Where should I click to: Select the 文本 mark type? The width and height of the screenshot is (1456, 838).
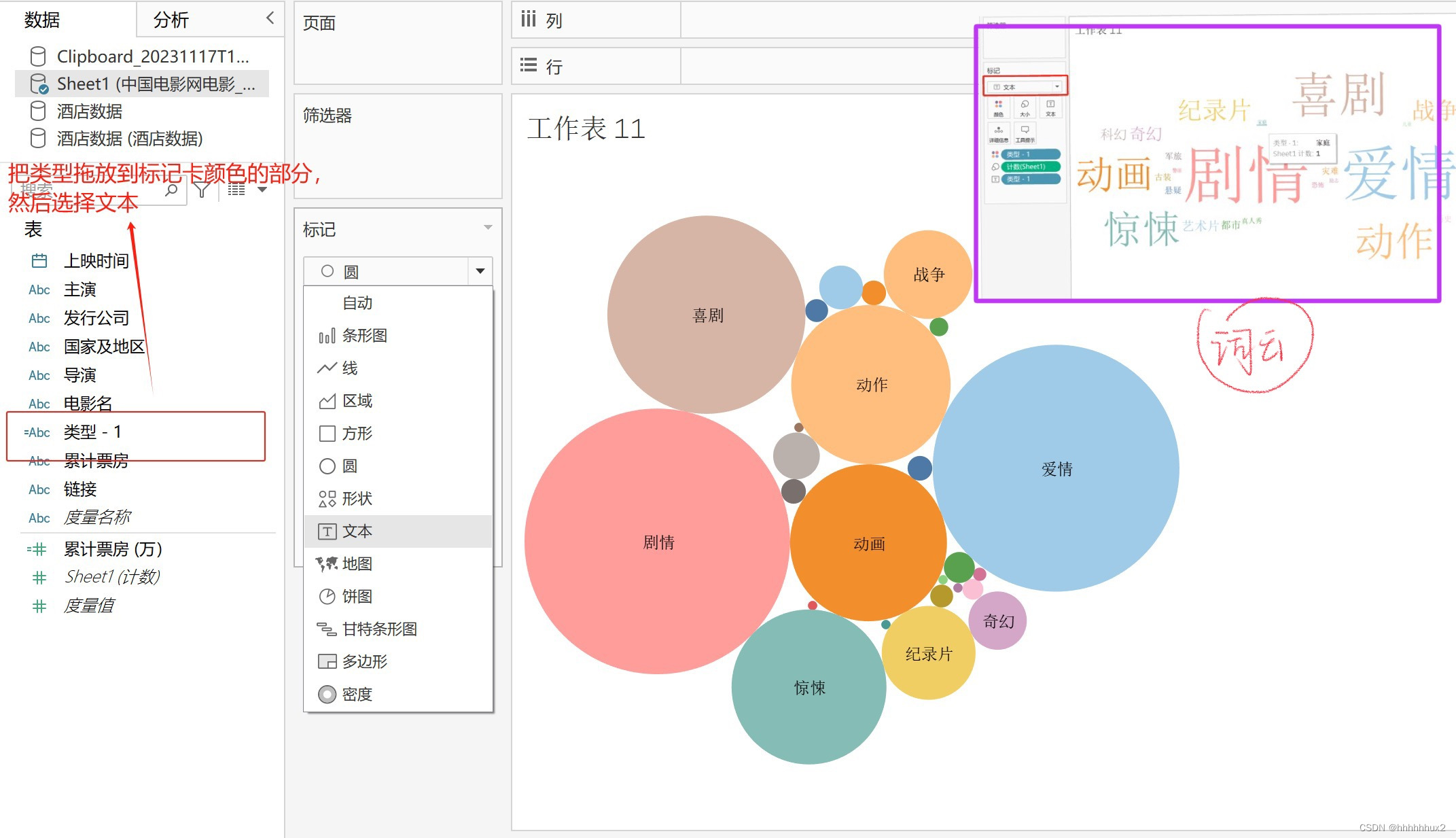tap(357, 531)
